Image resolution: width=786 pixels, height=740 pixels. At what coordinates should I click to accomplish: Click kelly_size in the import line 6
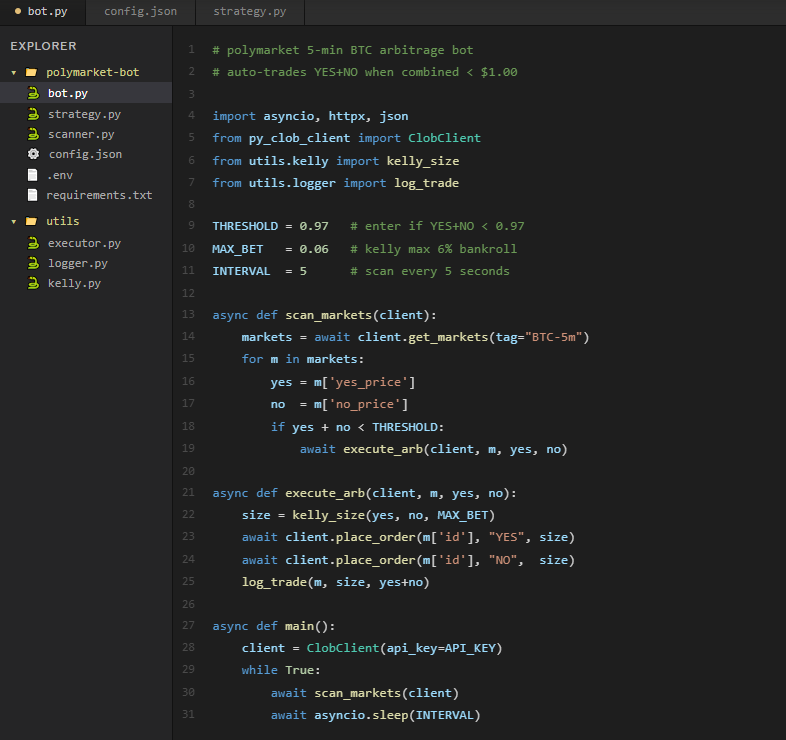pyautogui.click(x=423, y=161)
